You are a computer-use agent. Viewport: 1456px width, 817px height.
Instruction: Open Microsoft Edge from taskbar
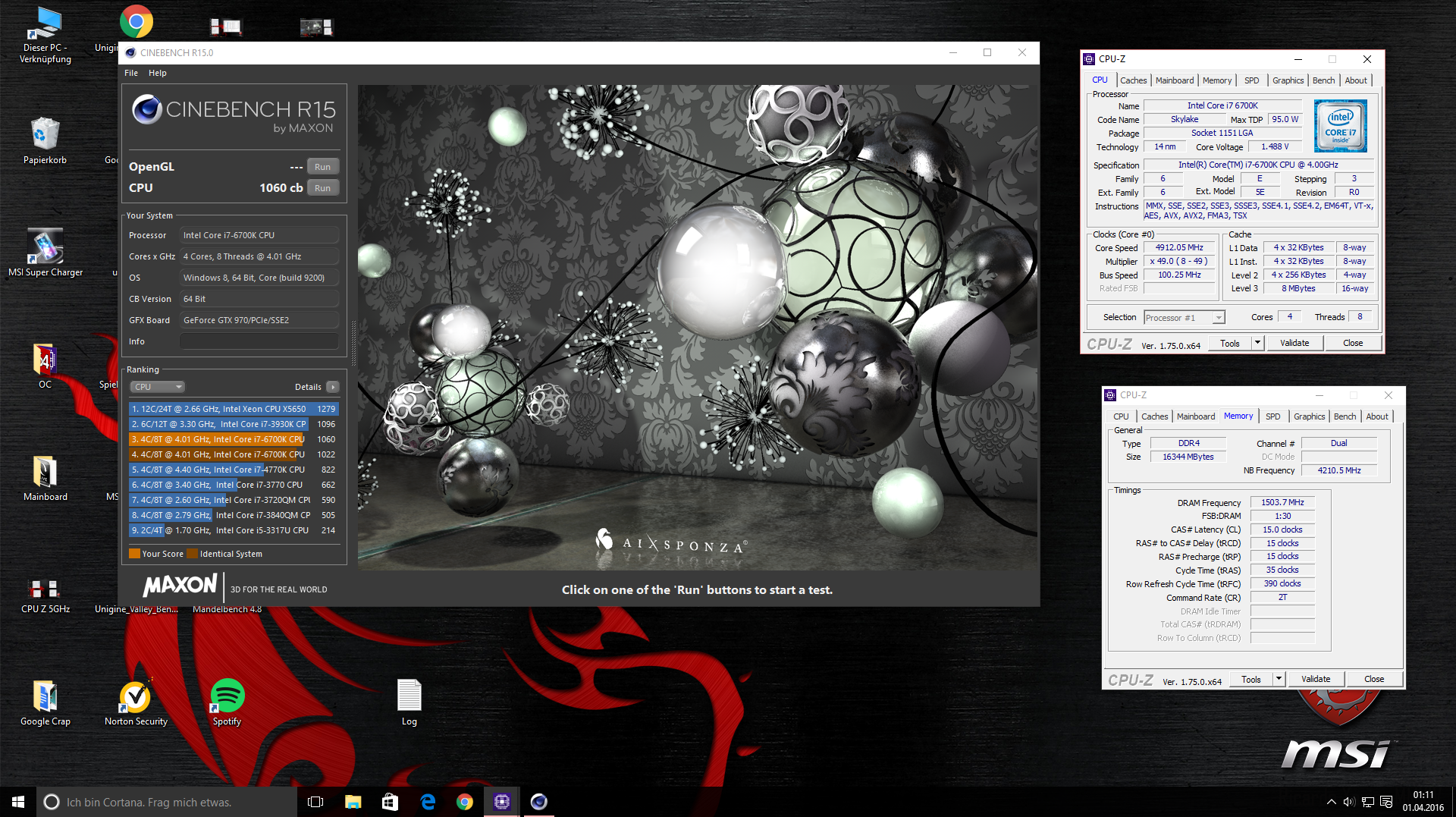(x=428, y=802)
